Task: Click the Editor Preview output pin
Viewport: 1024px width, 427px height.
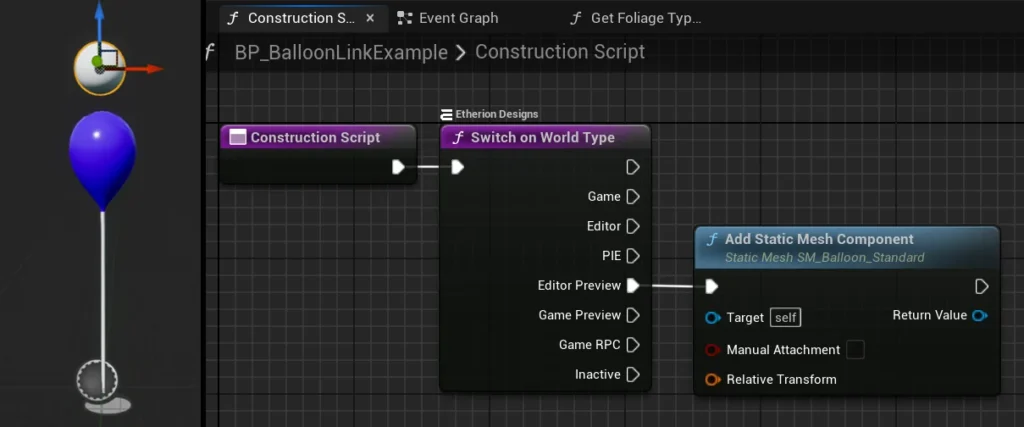Action: [x=632, y=286]
